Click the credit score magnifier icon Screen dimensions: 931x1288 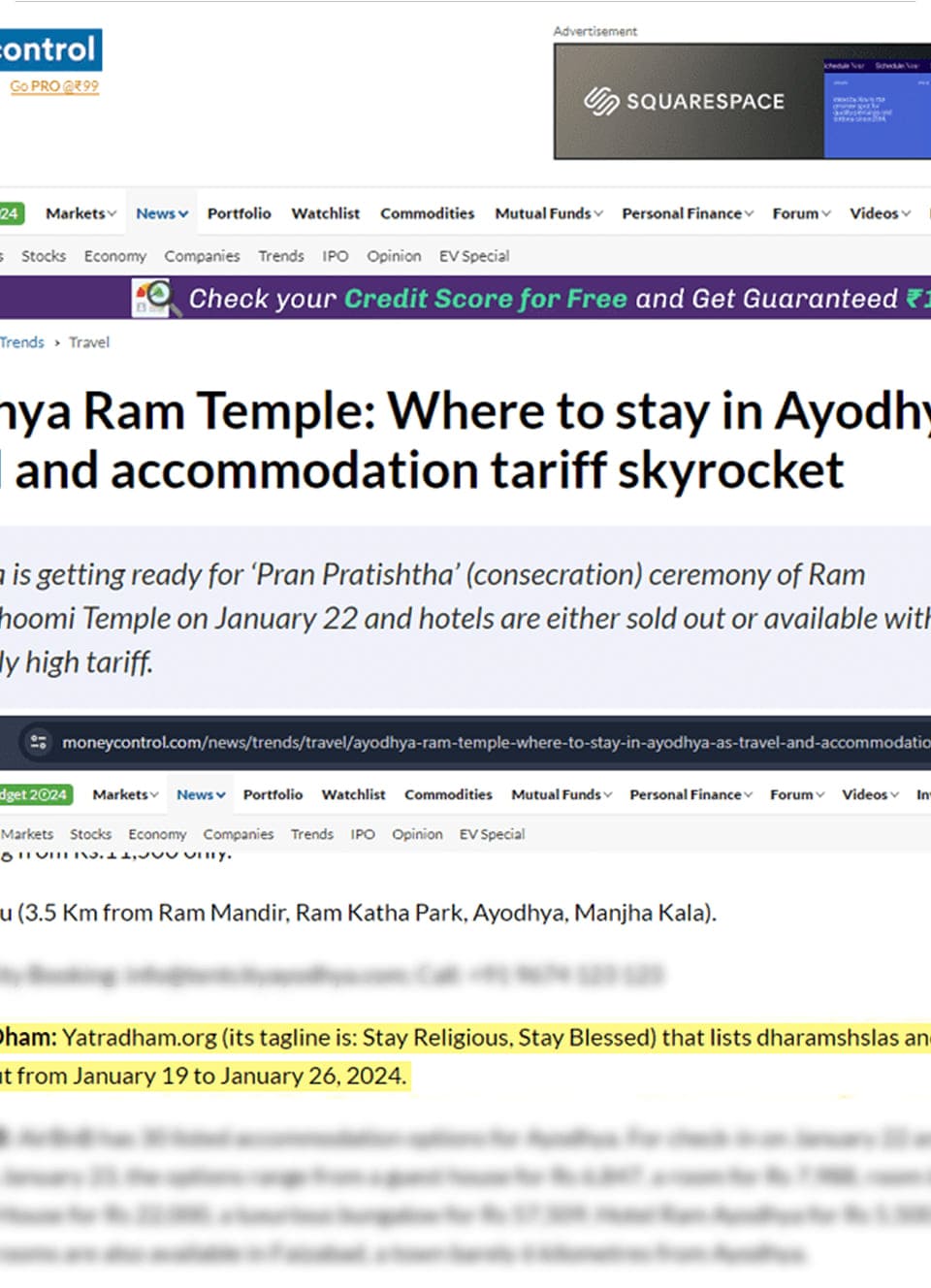[x=155, y=298]
